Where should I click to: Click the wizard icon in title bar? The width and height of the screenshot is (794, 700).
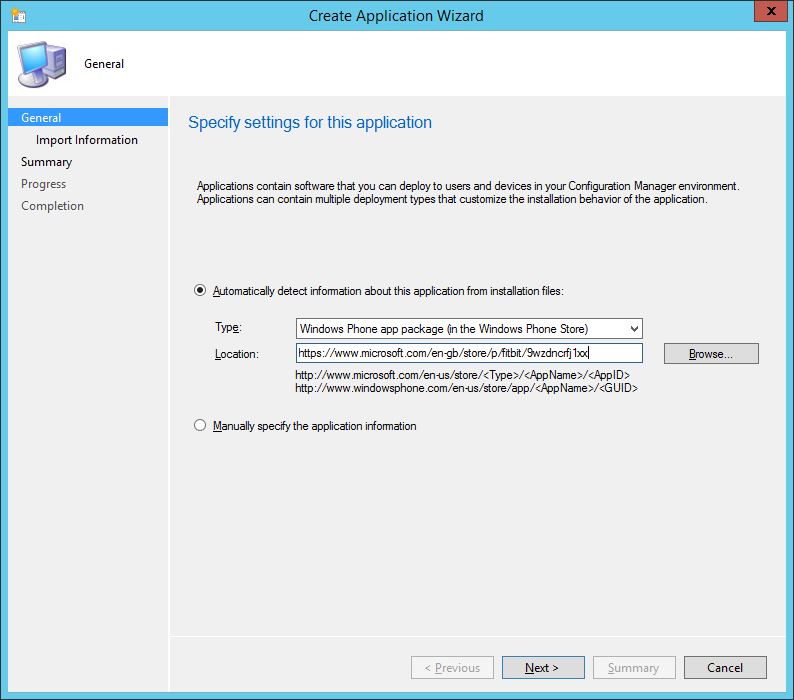point(19,16)
